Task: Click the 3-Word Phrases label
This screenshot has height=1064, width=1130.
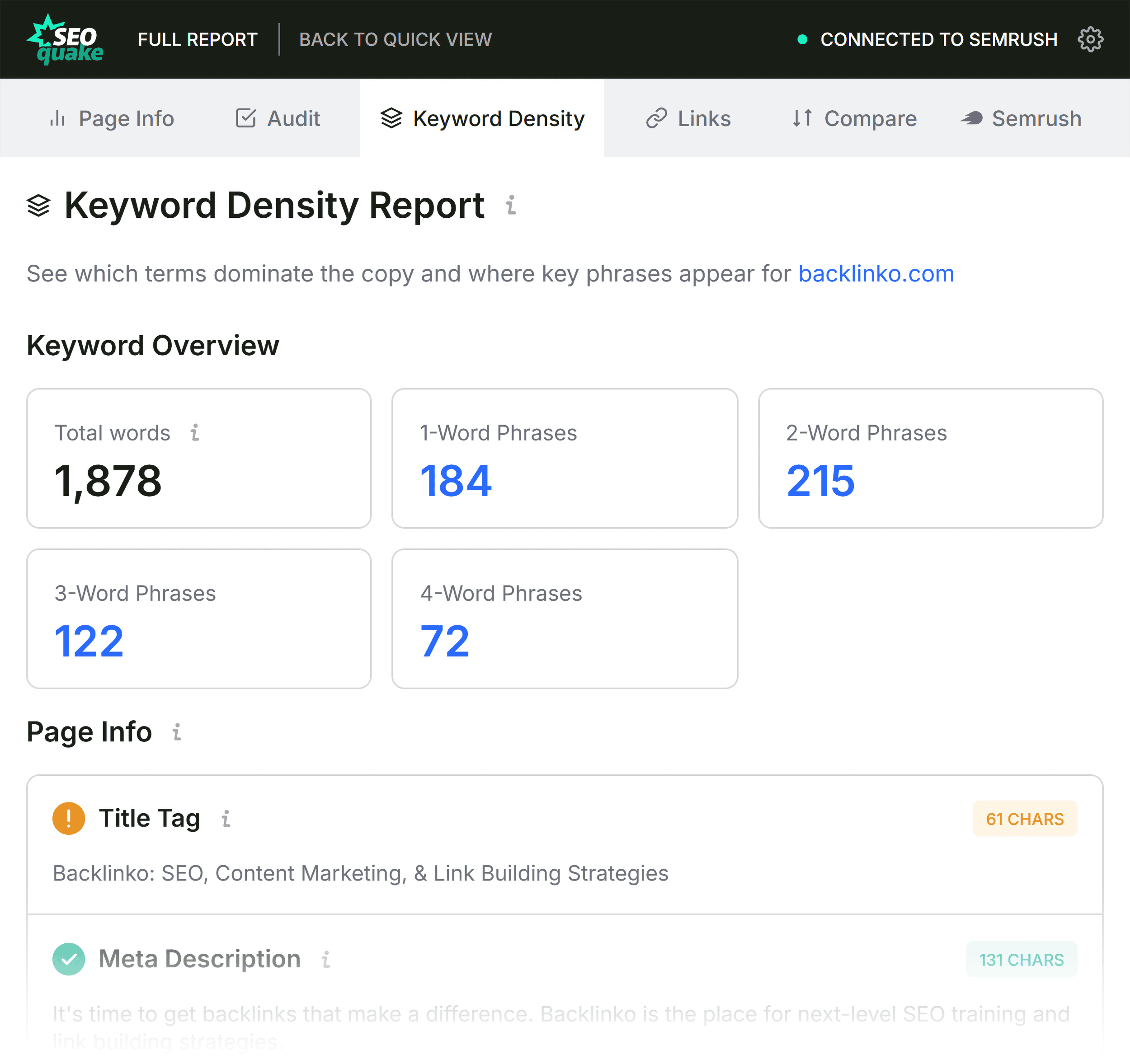Action: (x=135, y=593)
